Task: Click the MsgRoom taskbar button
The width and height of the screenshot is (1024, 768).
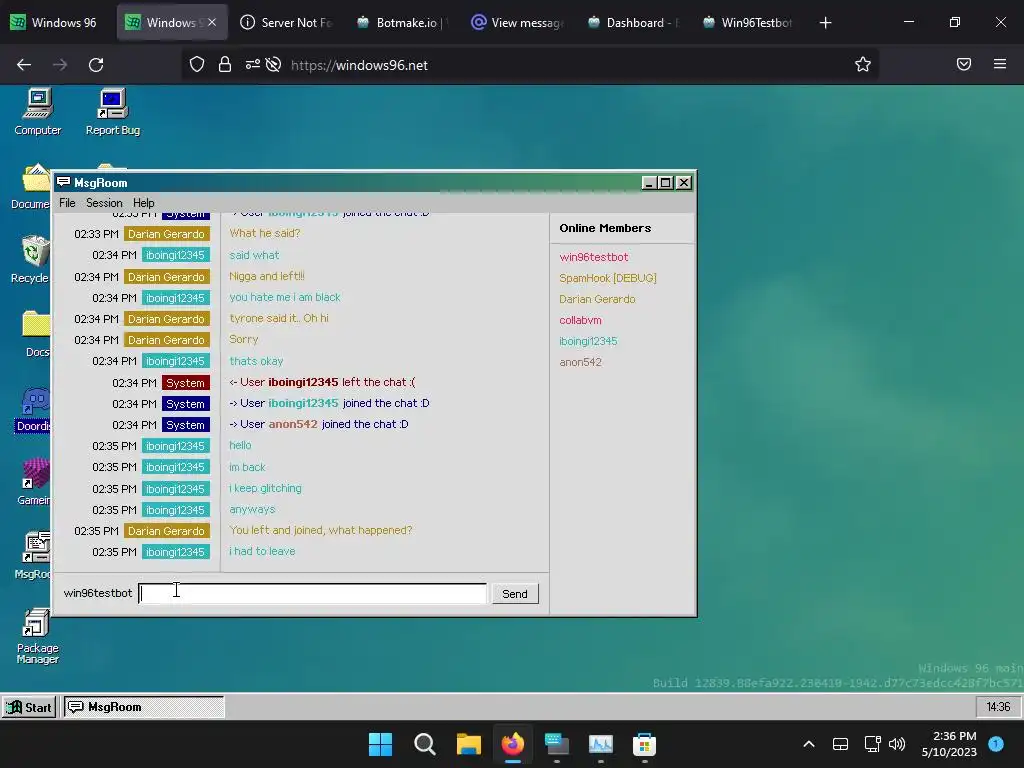Action: 144,707
